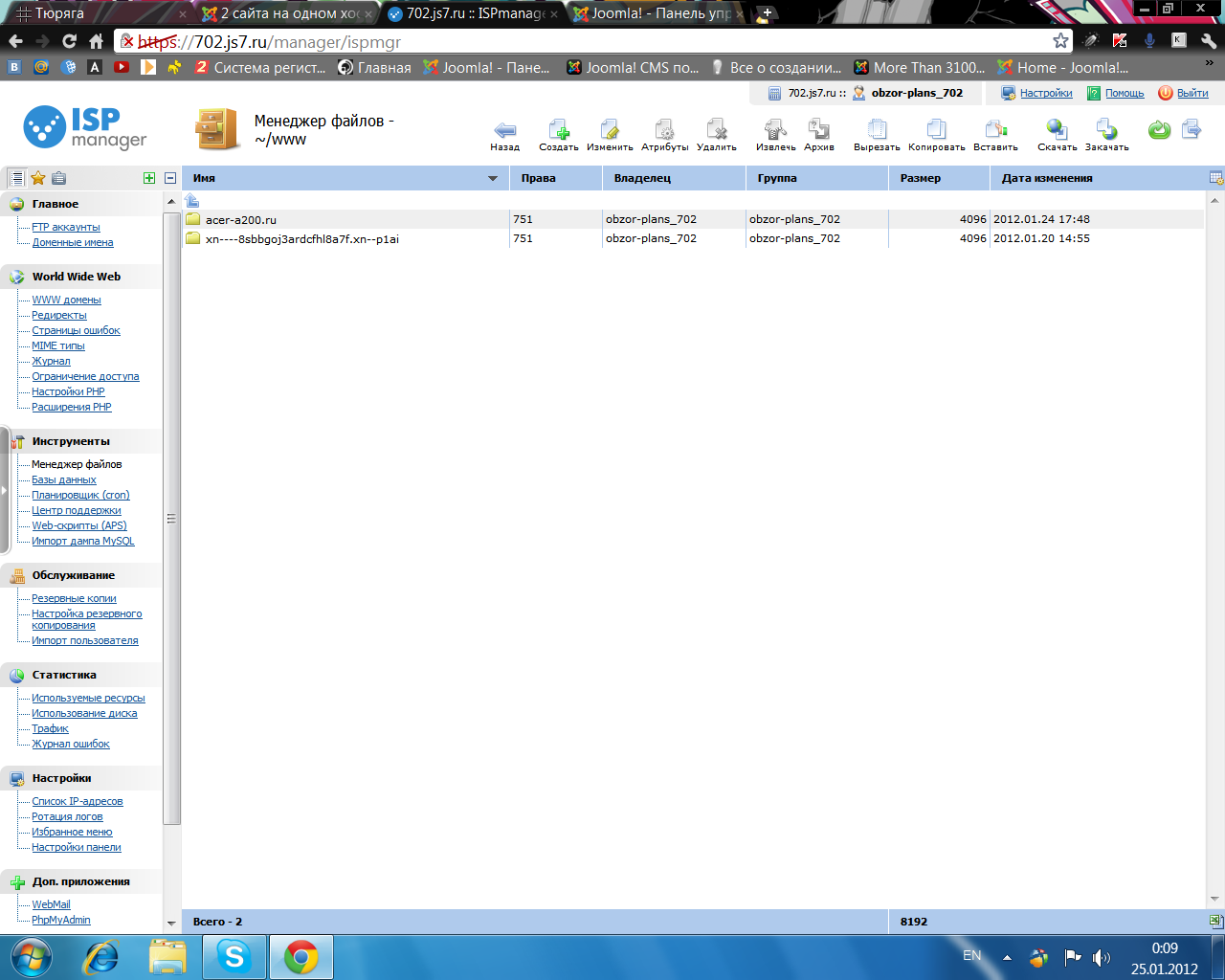Open new browser tab button
This screenshot has width=1225, height=980.
click(x=766, y=13)
